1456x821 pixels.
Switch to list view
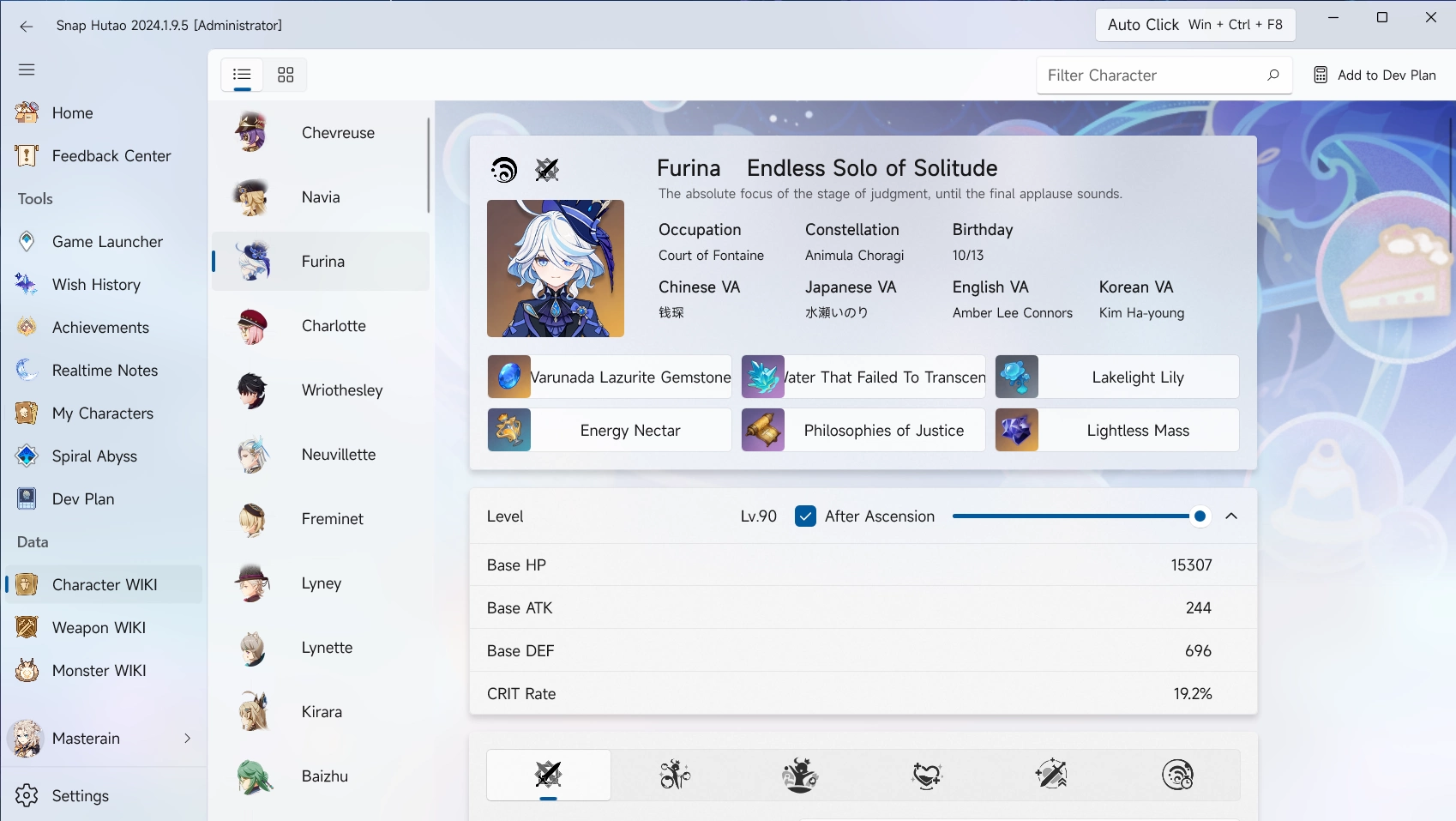click(243, 75)
